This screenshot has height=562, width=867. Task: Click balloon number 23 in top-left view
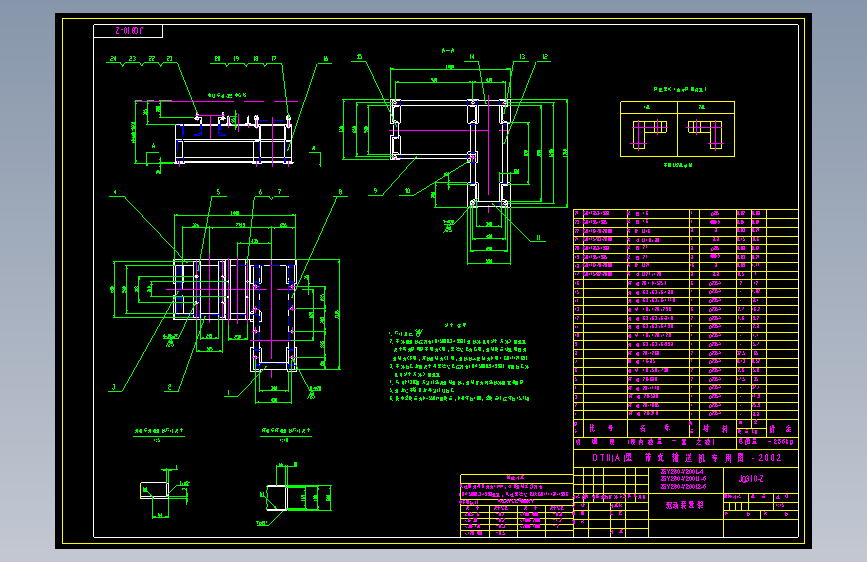click(132, 58)
